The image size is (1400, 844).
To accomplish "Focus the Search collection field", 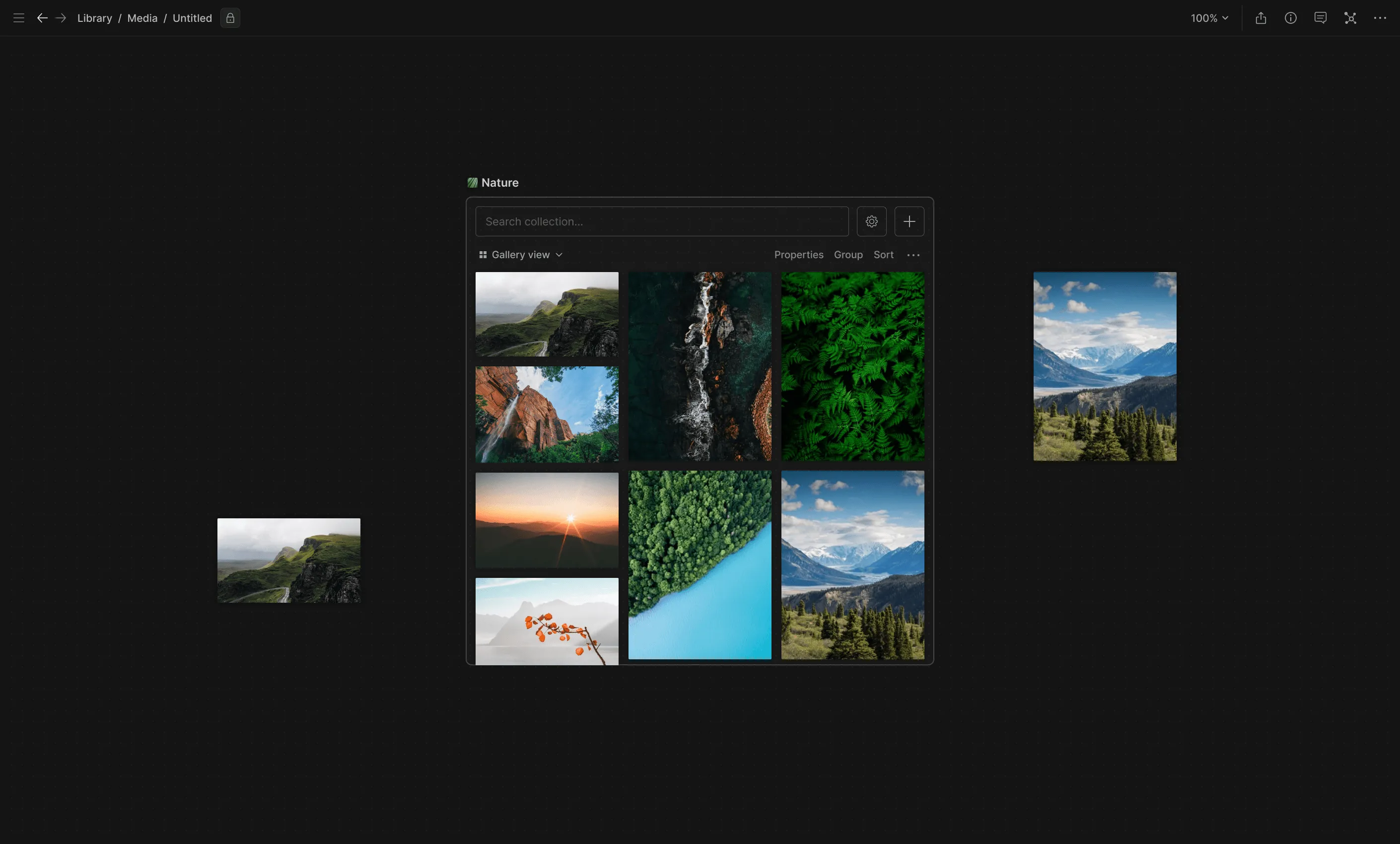I will tap(662, 221).
